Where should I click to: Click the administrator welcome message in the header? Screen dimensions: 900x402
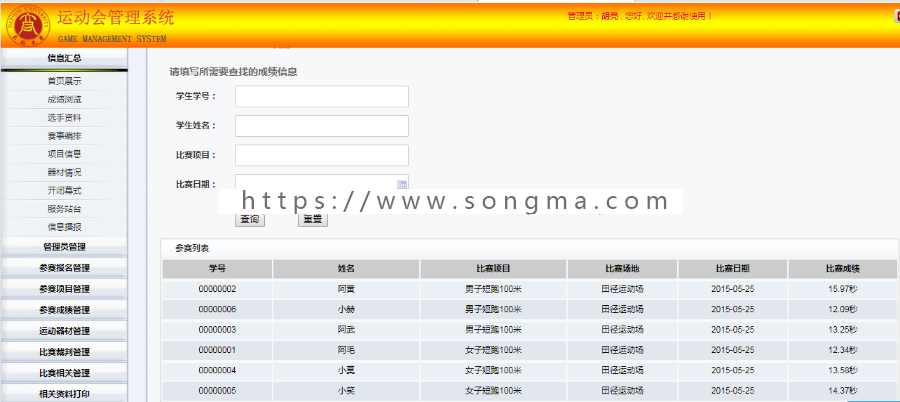pyautogui.click(x=639, y=16)
